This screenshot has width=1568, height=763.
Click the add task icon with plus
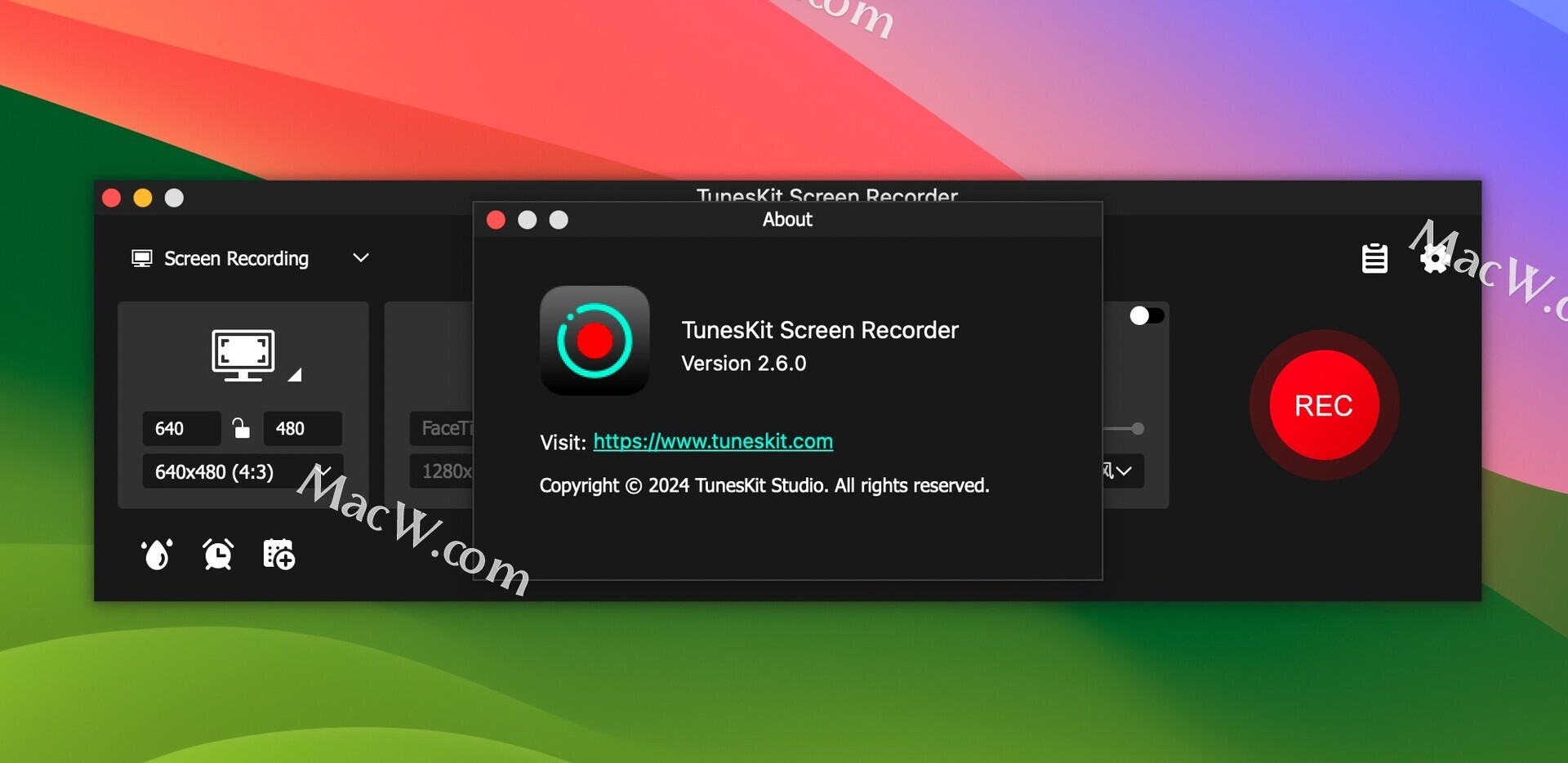(278, 554)
